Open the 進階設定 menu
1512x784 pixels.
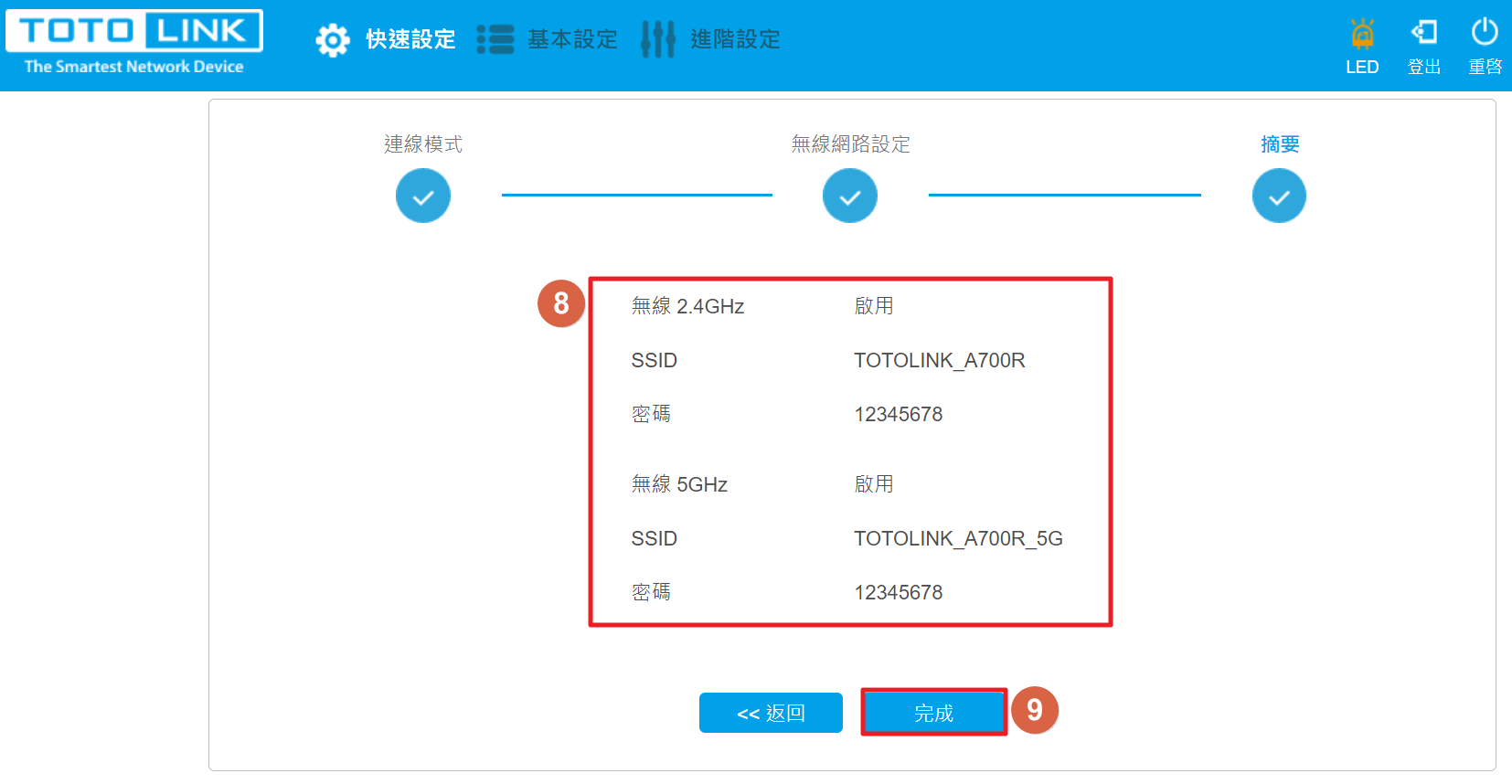735,39
